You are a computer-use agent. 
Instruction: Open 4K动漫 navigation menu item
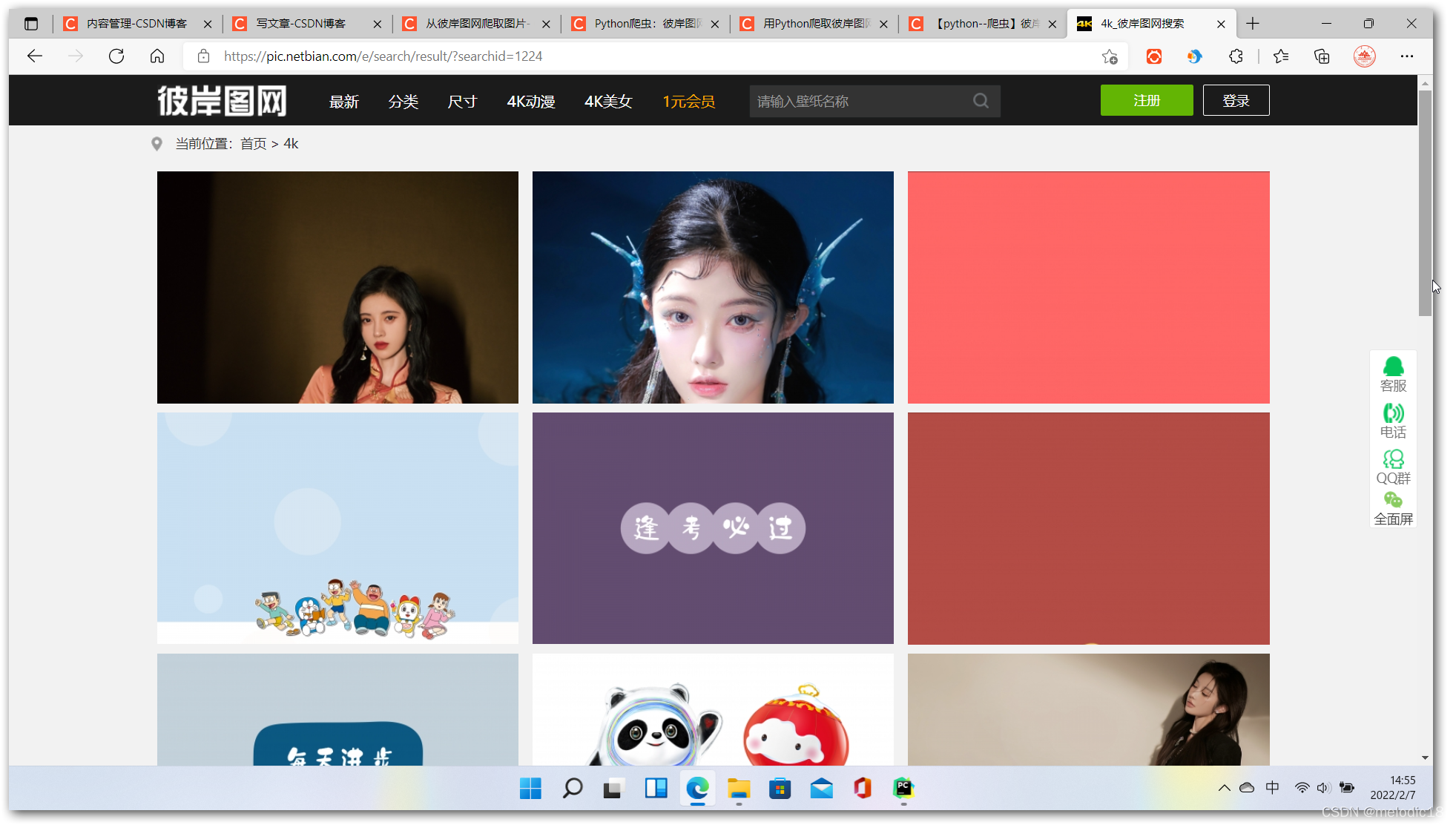[x=531, y=102]
